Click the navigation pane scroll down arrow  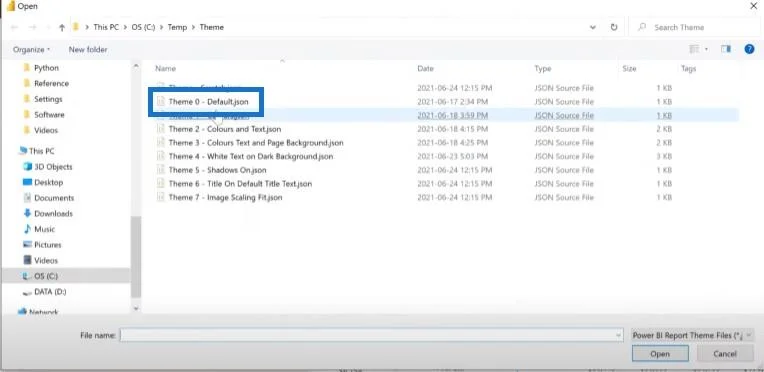pyautogui.click(x=136, y=308)
